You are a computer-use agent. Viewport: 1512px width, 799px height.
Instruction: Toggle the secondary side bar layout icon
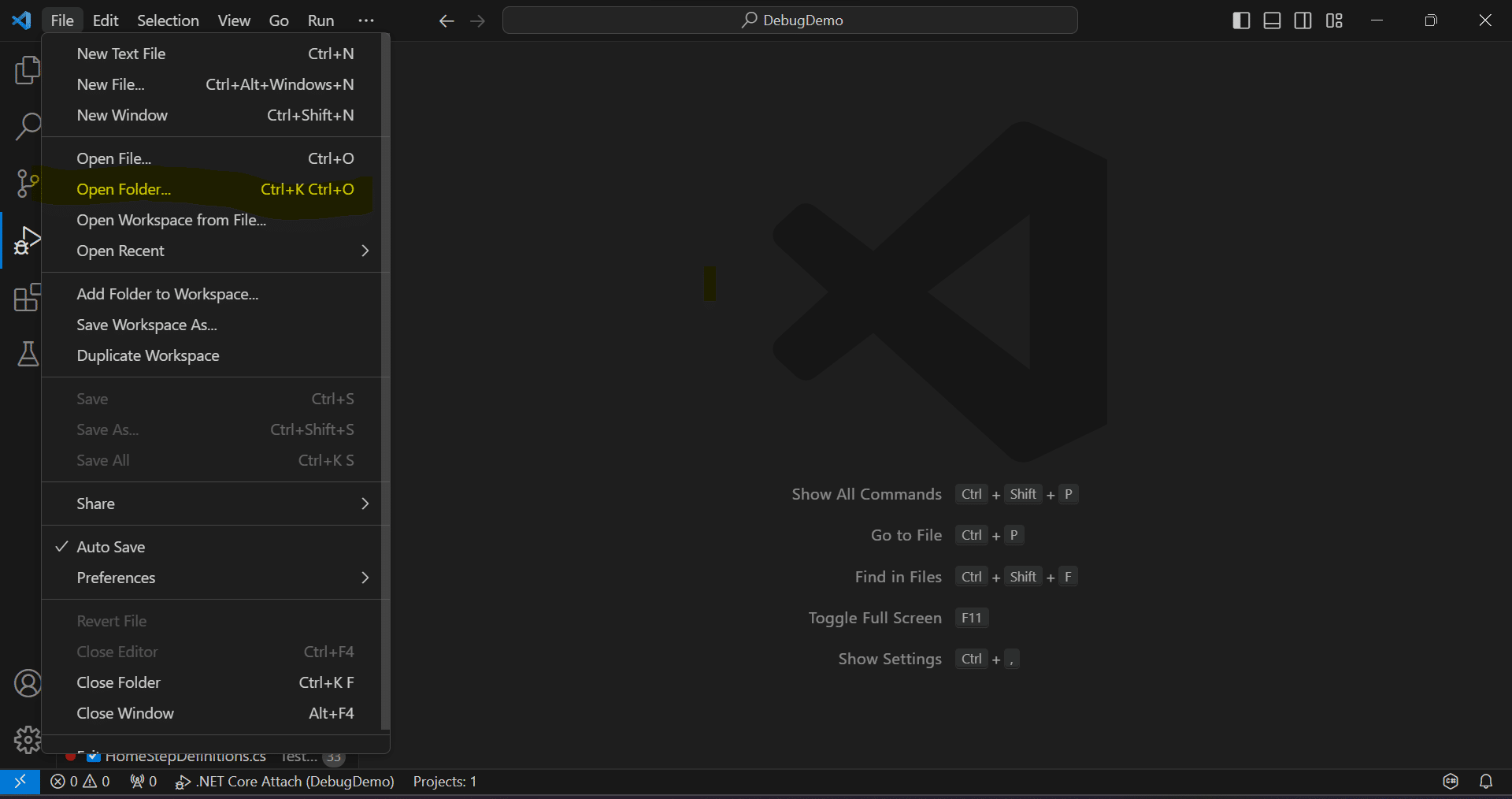[x=1303, y=20]
